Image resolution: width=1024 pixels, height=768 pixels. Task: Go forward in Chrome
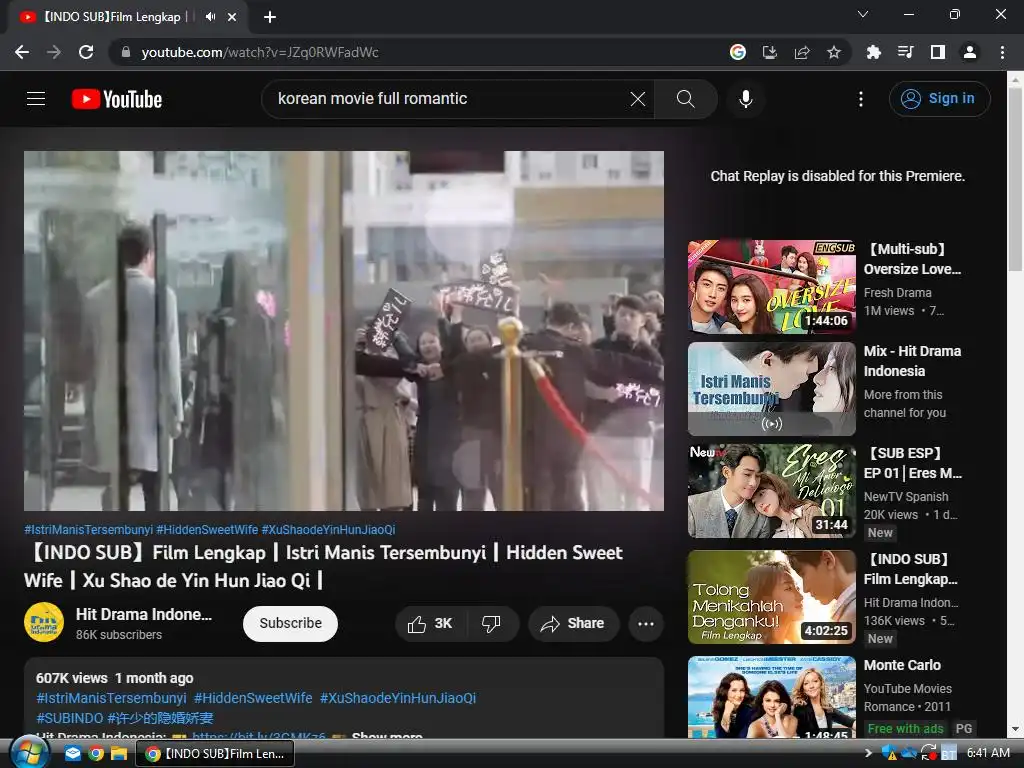[x=54, y=52]
